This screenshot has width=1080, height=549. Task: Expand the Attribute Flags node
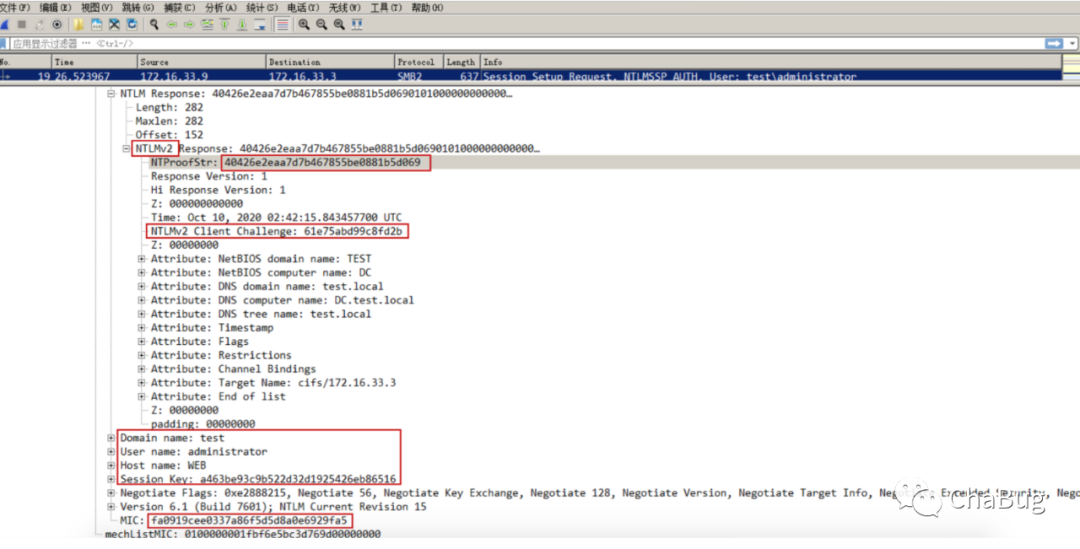141,342
